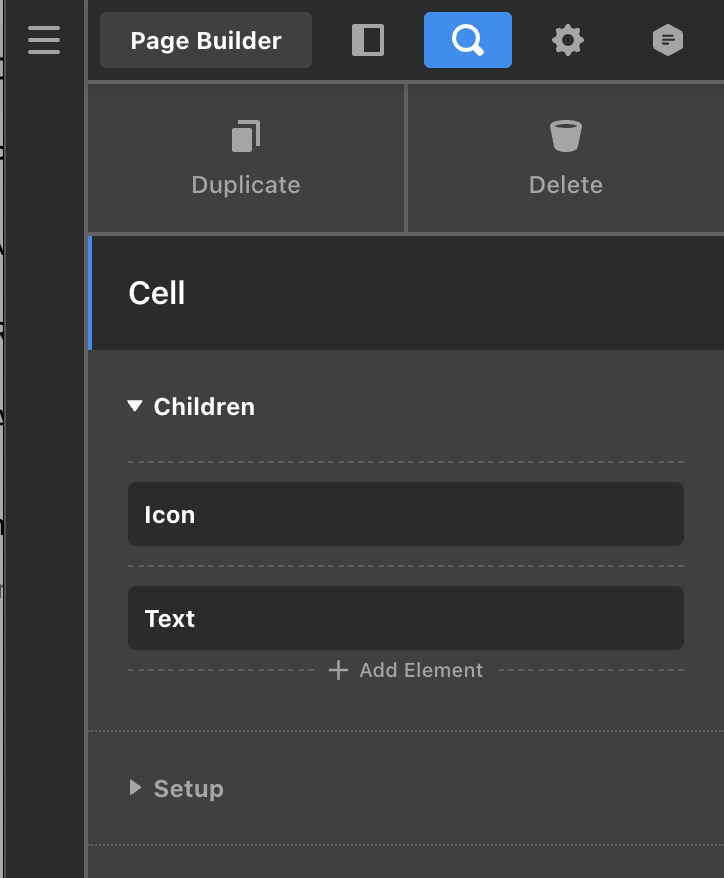
Task: Click the plus icon beside Add Element
Action: pyautogui.click(x=338, y=670)
